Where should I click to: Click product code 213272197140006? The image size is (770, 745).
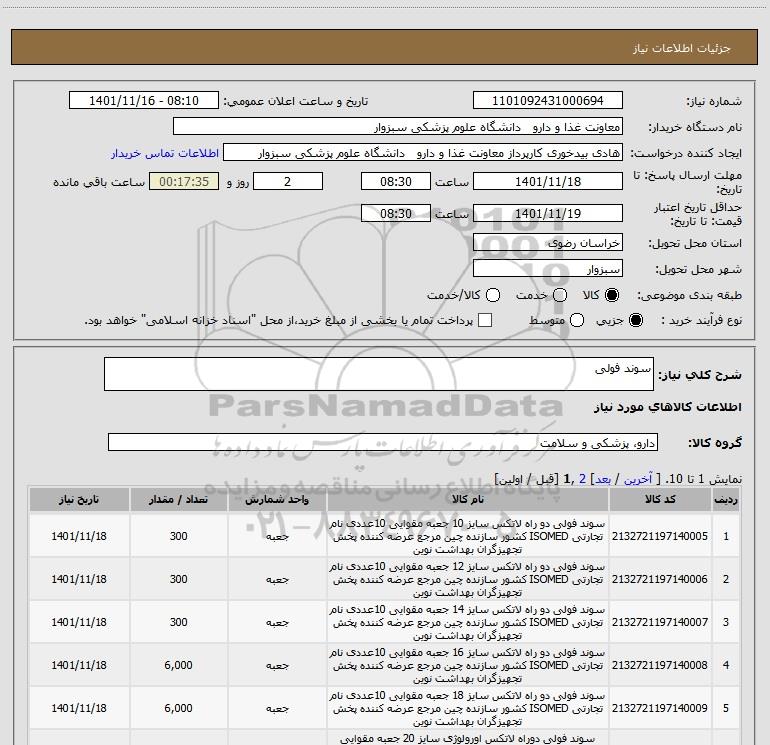[660, 579]
